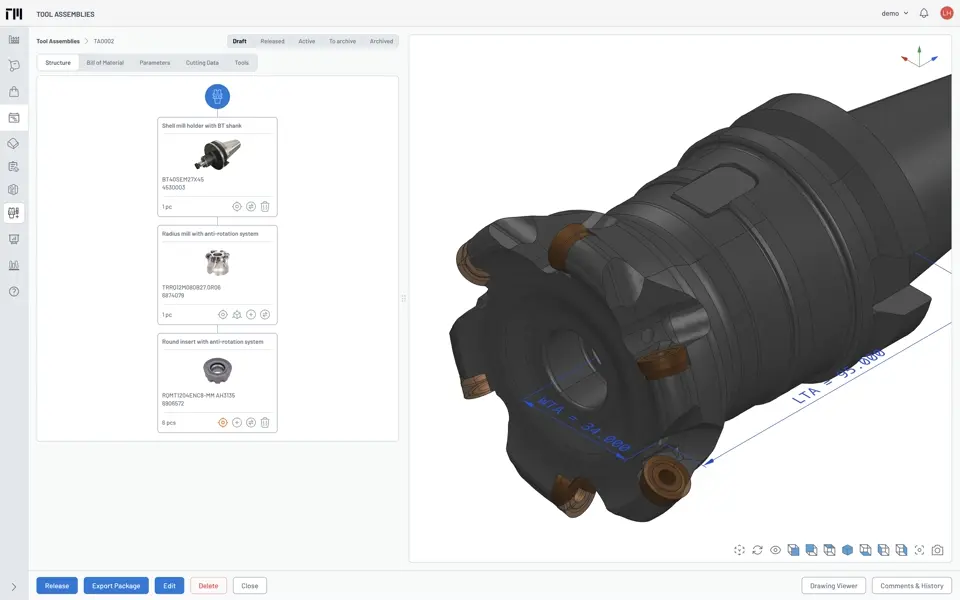Image resolution: width=960 pixels, height=600 pixels.
Task: Go to the Tool Assemblies breadcrumb link
Action: point(58,41)
